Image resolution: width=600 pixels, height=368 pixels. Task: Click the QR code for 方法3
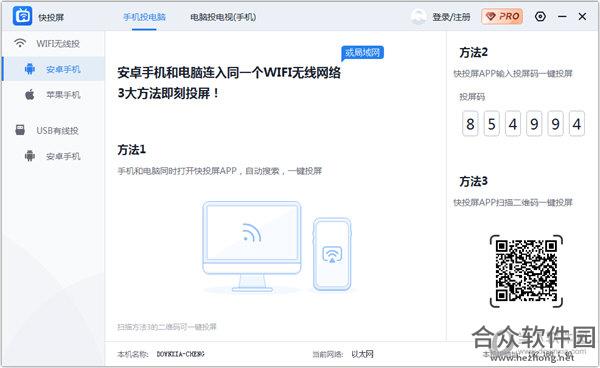(526, 271)
